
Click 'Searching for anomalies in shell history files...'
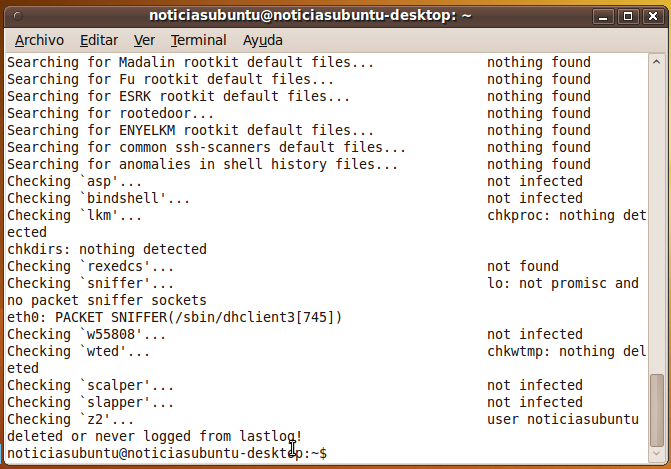pos(202,164)
